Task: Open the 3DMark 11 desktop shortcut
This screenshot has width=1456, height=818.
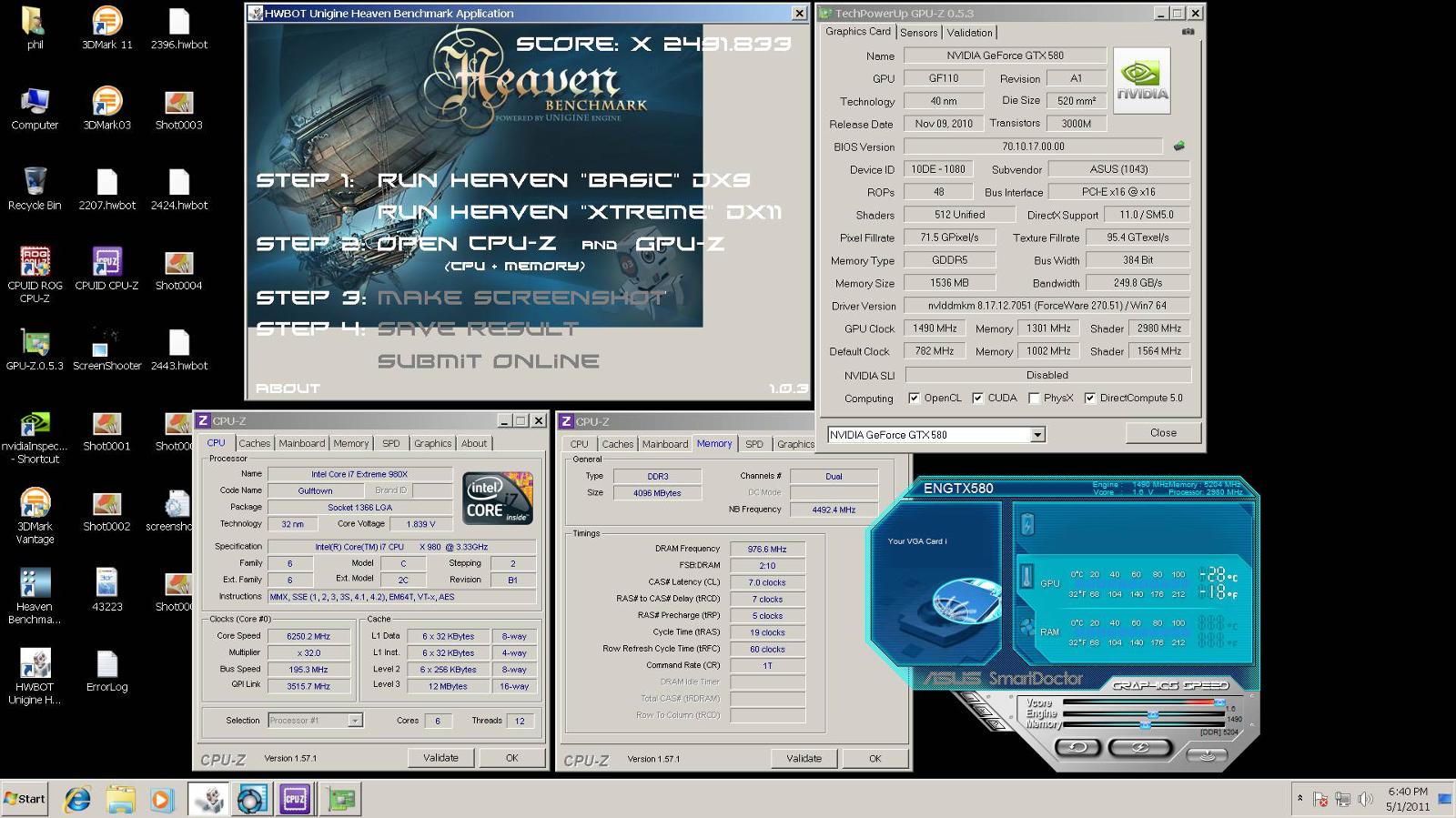Action: point(106,27)
